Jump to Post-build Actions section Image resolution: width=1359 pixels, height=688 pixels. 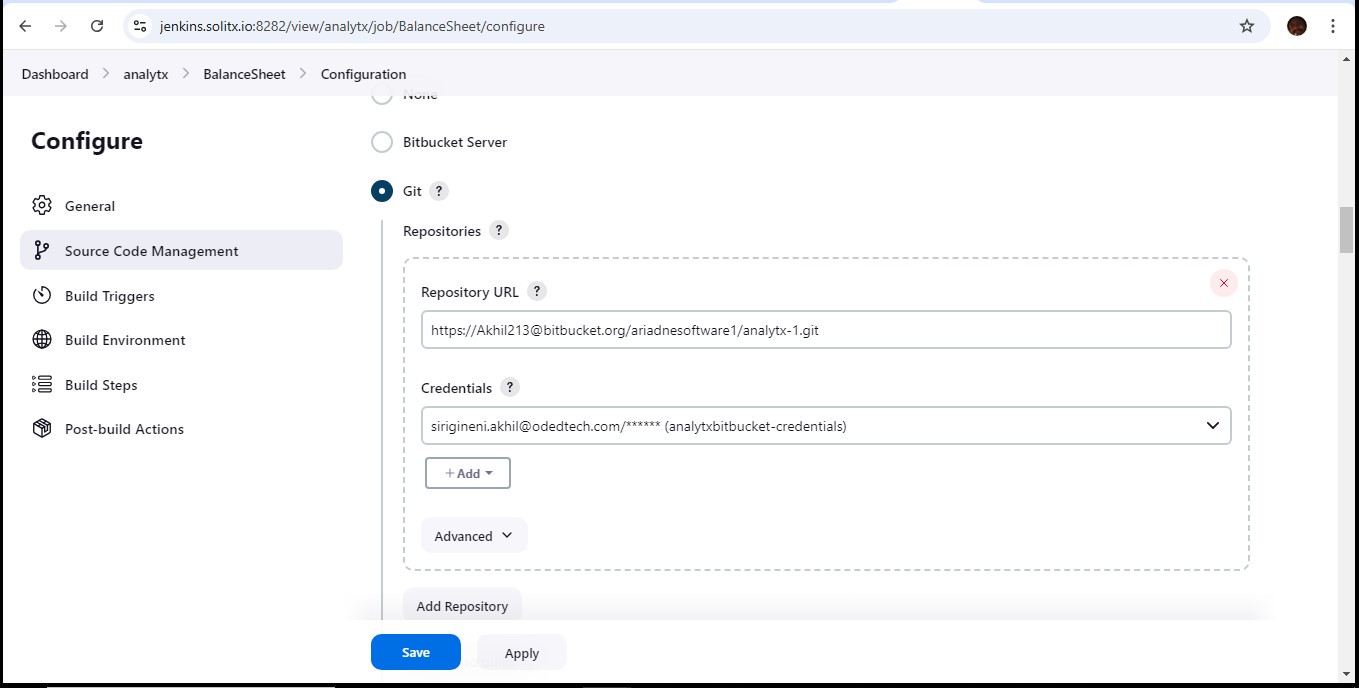tap(124, 429)
